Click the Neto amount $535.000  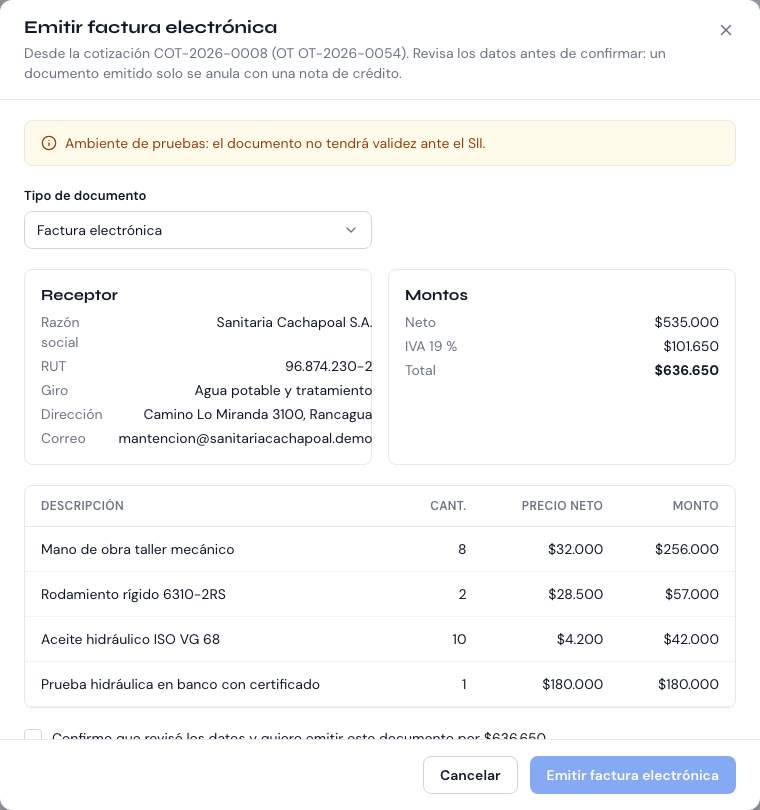coord(686,322)
